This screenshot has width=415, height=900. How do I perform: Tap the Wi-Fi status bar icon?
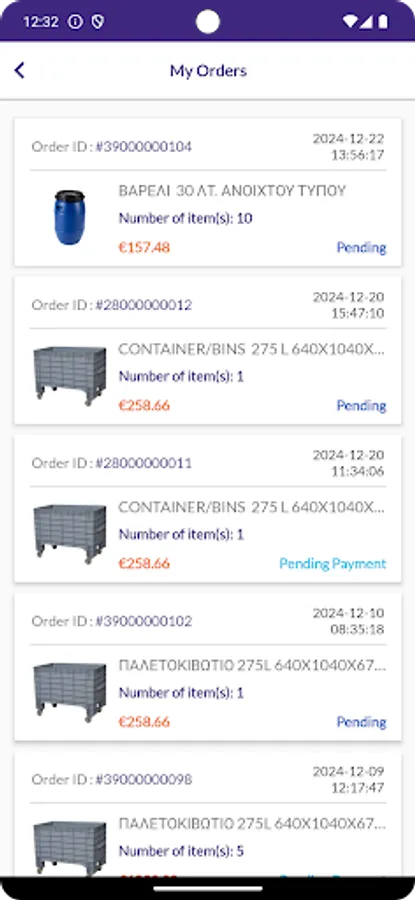(x=349, y=22)
